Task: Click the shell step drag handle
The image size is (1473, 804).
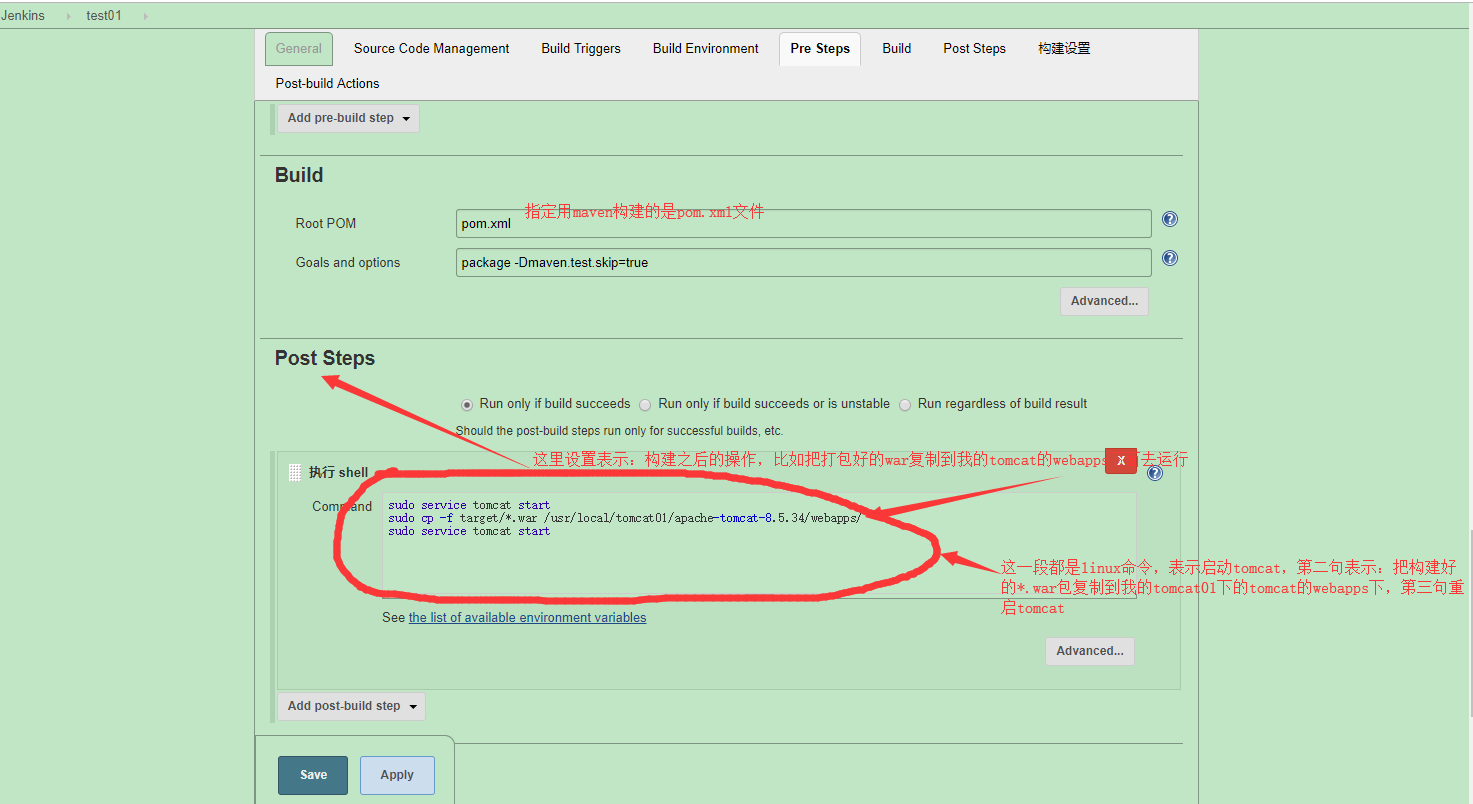Action: tap(295, 472)
